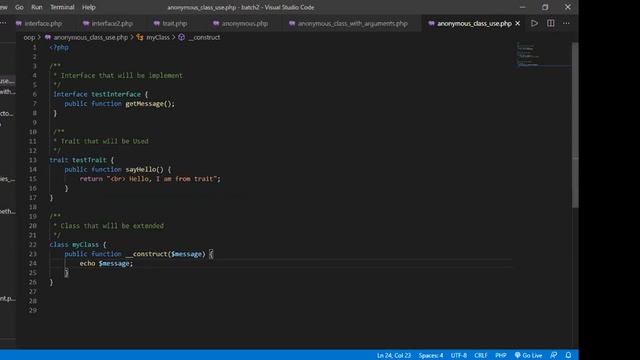Click the notifications bell in status bar
Screen dimensions: 640x360
(568, 355)
